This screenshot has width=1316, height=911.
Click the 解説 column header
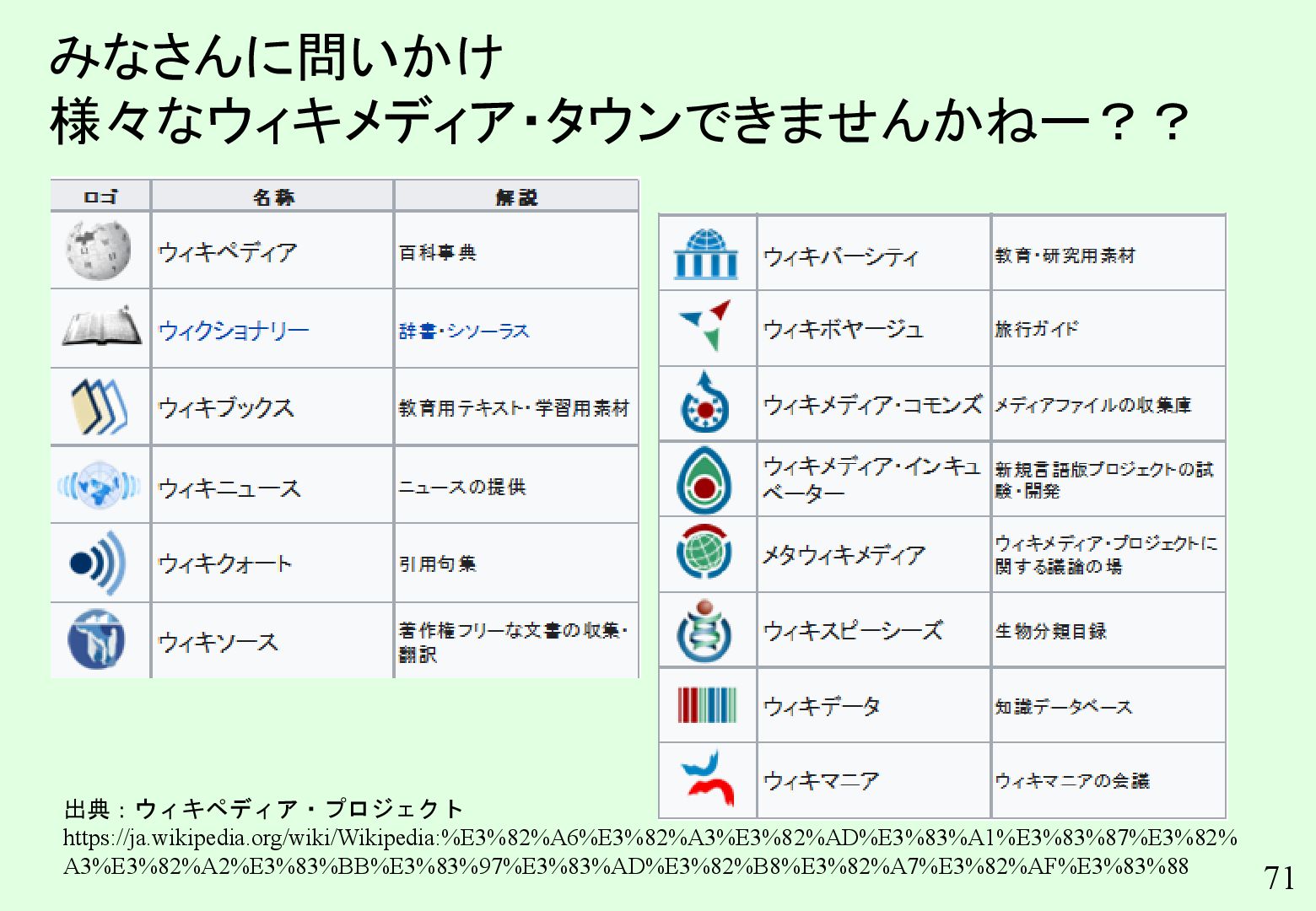515,197
